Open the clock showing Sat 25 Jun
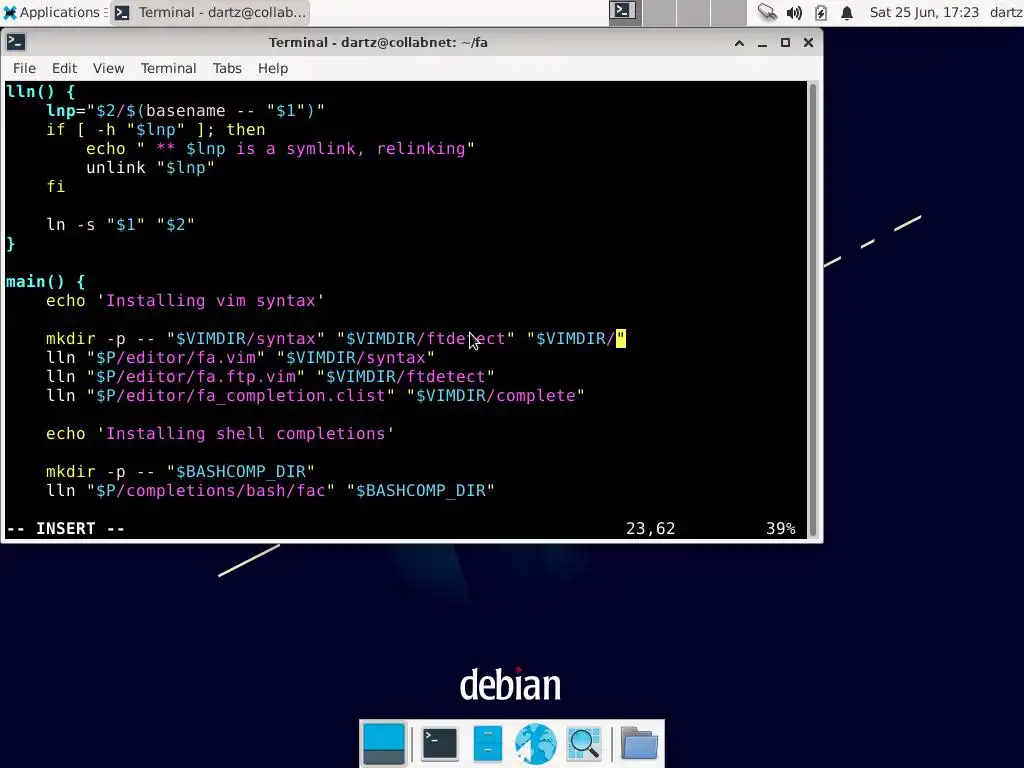Viewport: 1024px width, 768px height. point(924,12)
